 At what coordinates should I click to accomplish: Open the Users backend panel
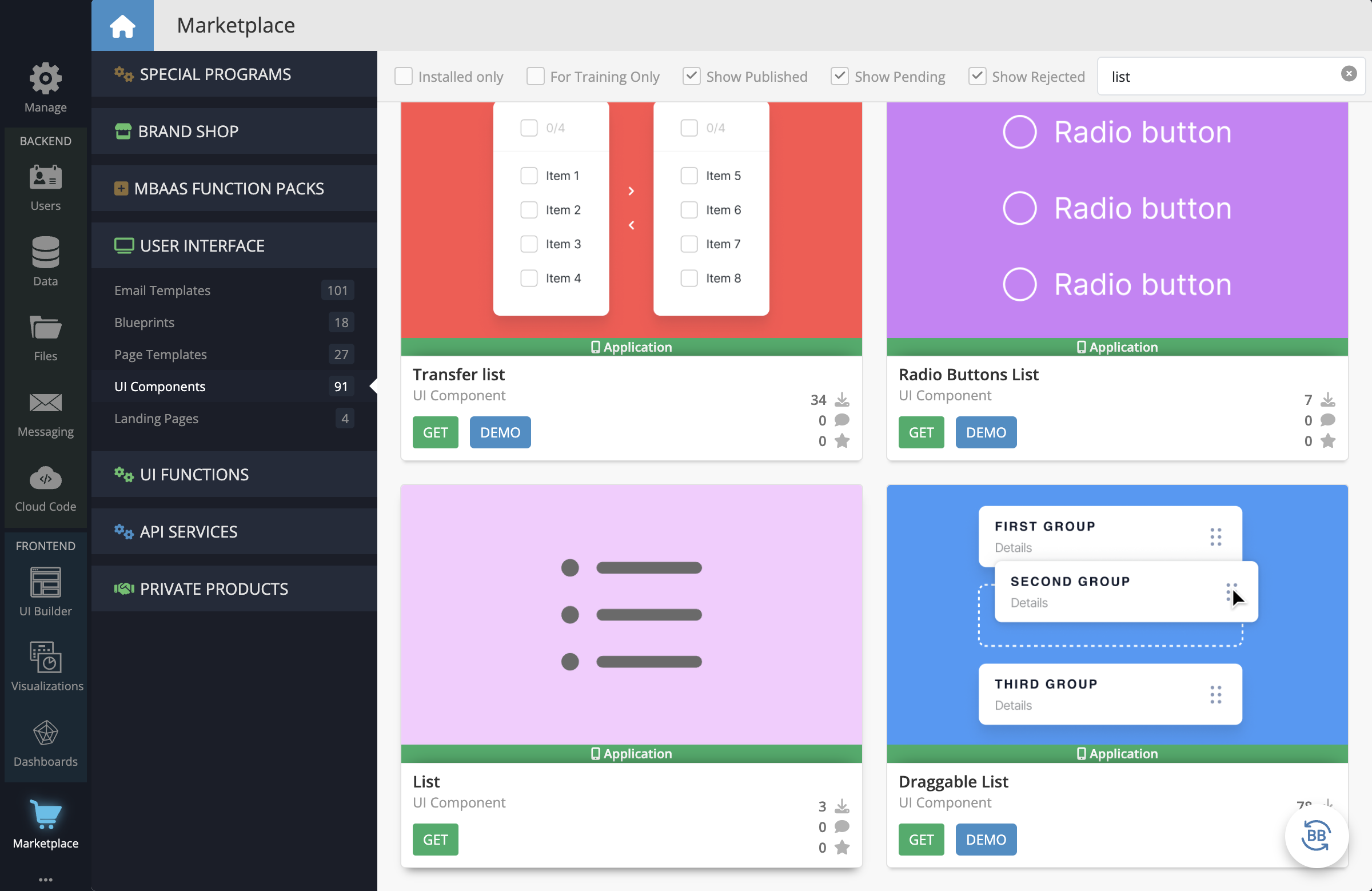pyautogui.click(x=45, y=185)
